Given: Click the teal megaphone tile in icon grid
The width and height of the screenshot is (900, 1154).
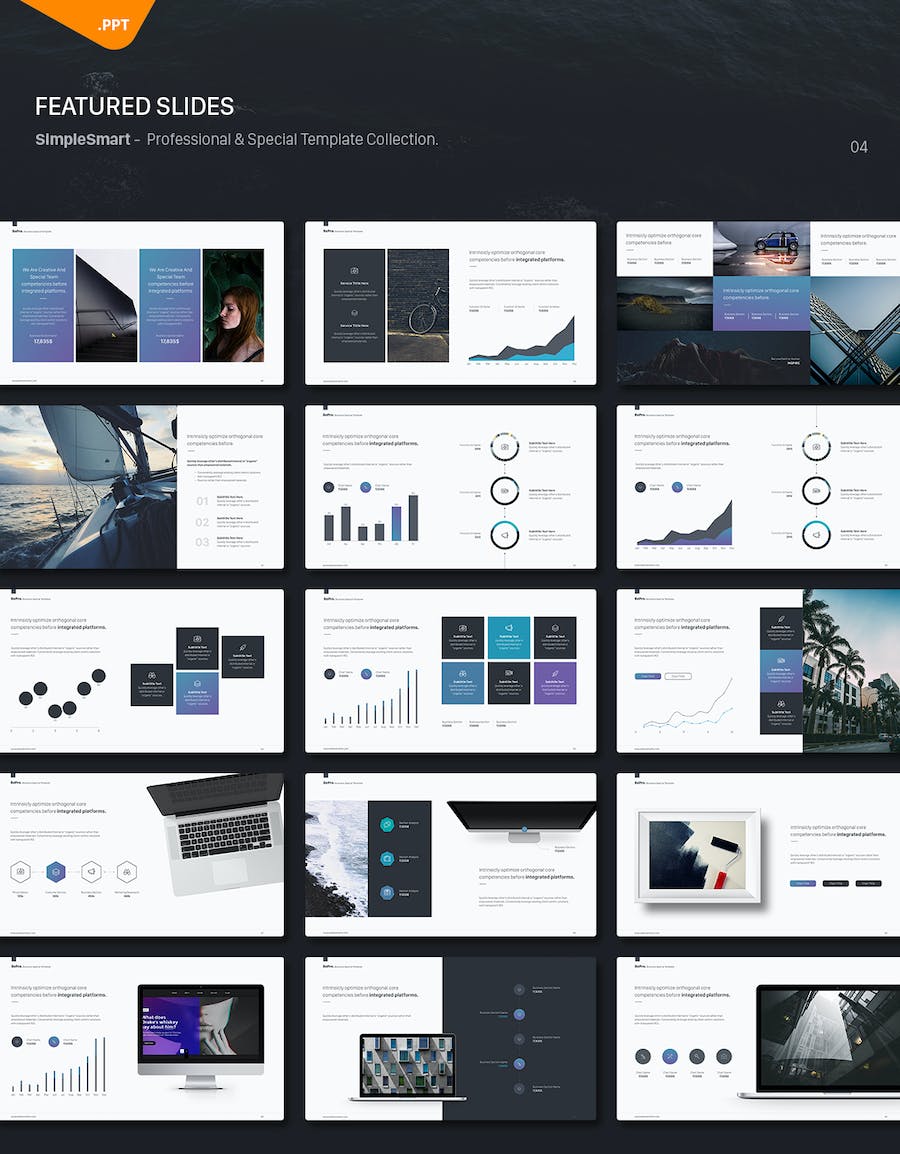Looking at the screenshot, I should 510,637.
